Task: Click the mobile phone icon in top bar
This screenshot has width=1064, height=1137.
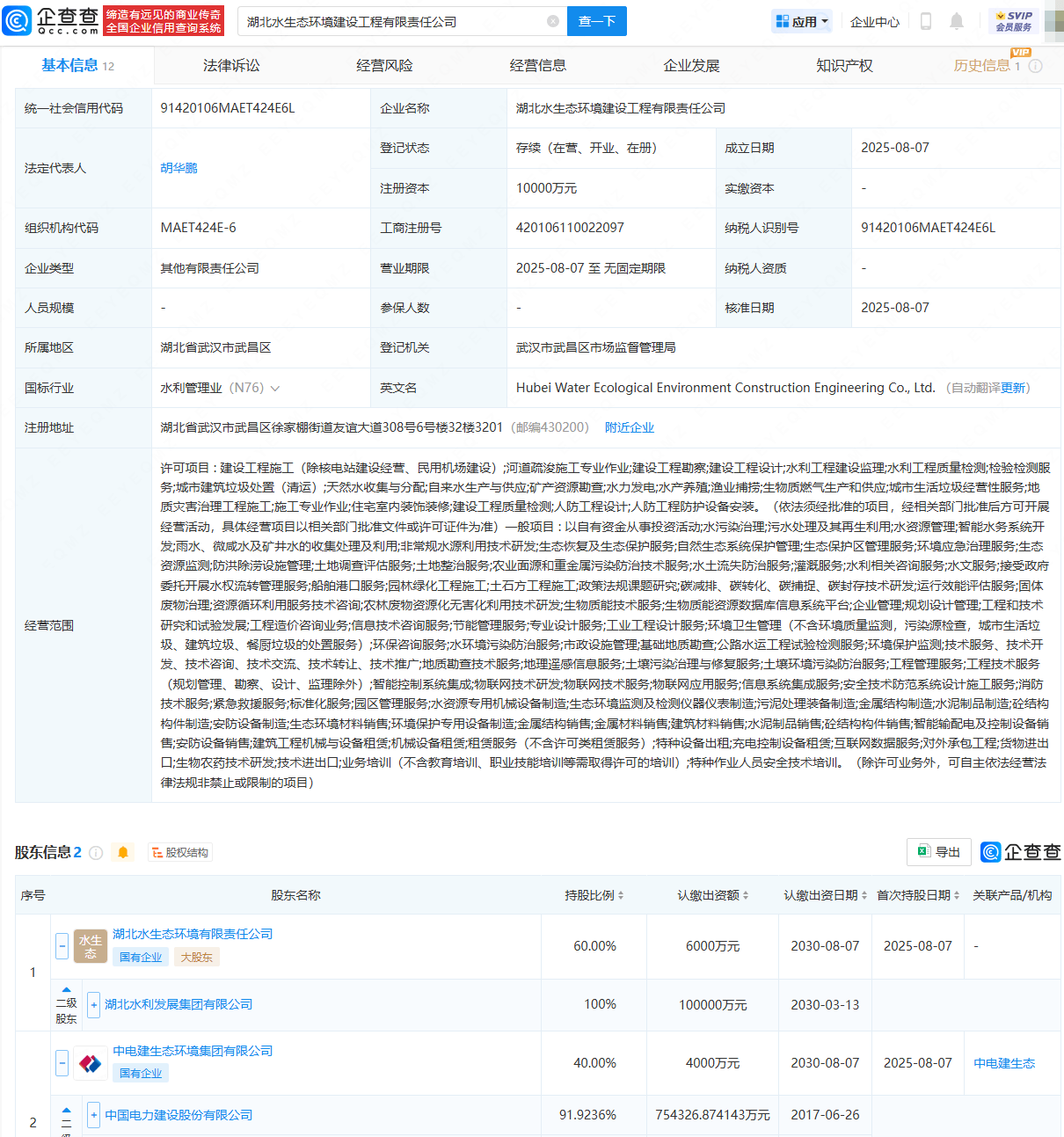Action: [925, 21]
